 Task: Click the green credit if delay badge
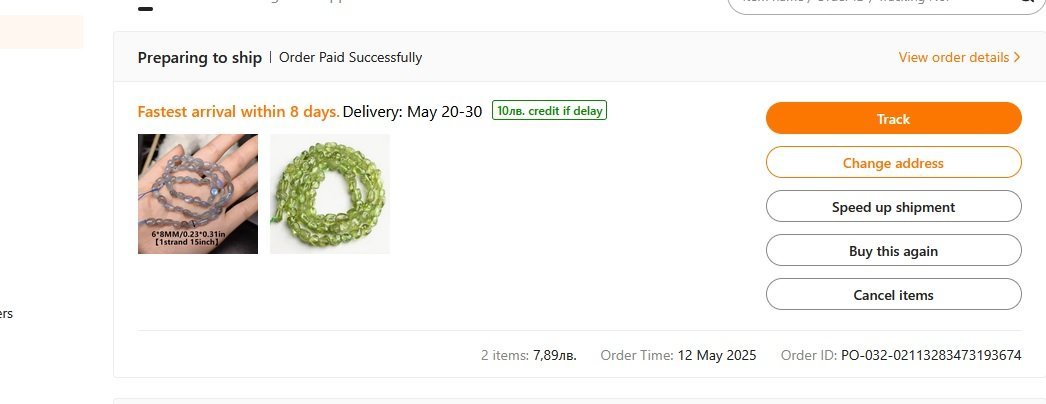[x=549, y=111]
